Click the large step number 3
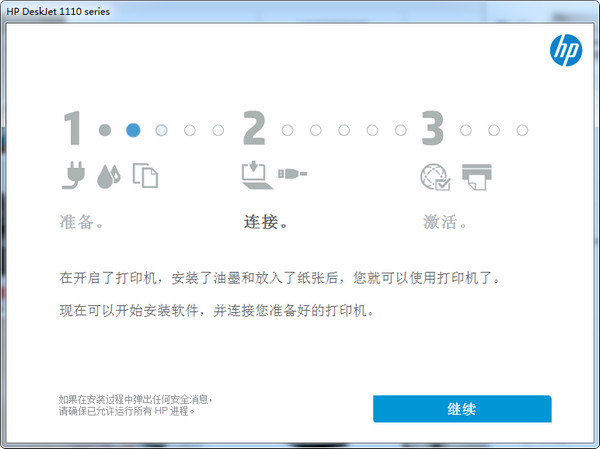 click(x=432, y=128)
